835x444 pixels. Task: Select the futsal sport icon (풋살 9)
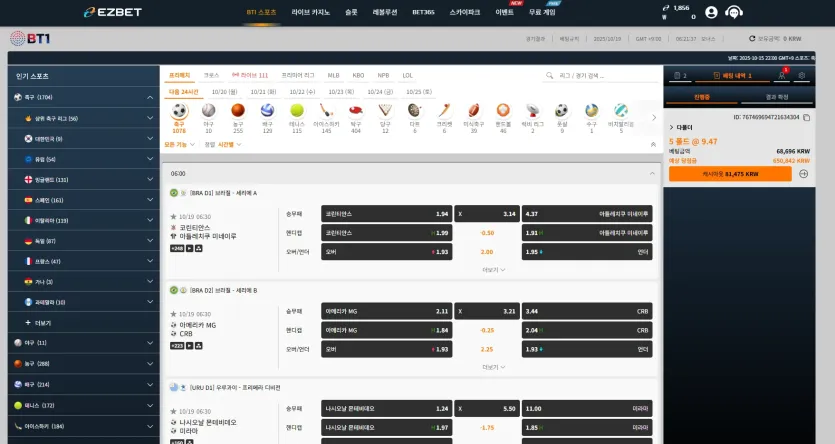(x=562, y=110)
